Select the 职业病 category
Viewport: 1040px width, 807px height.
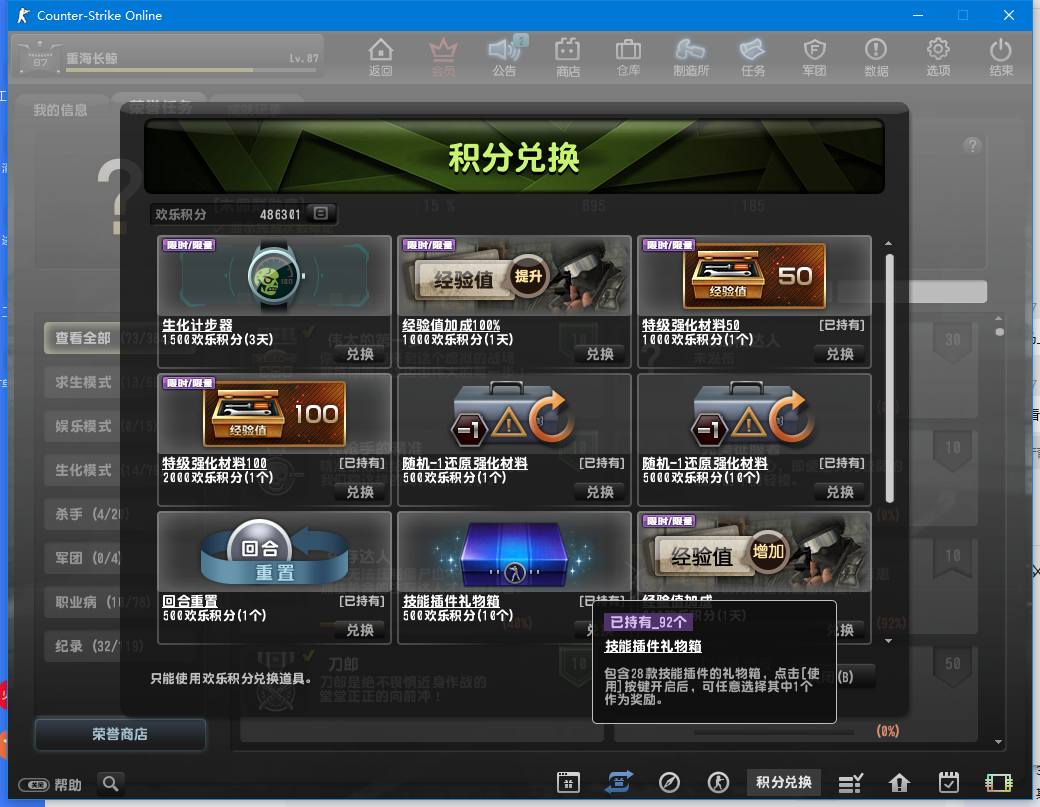click(x=83, y=602)
